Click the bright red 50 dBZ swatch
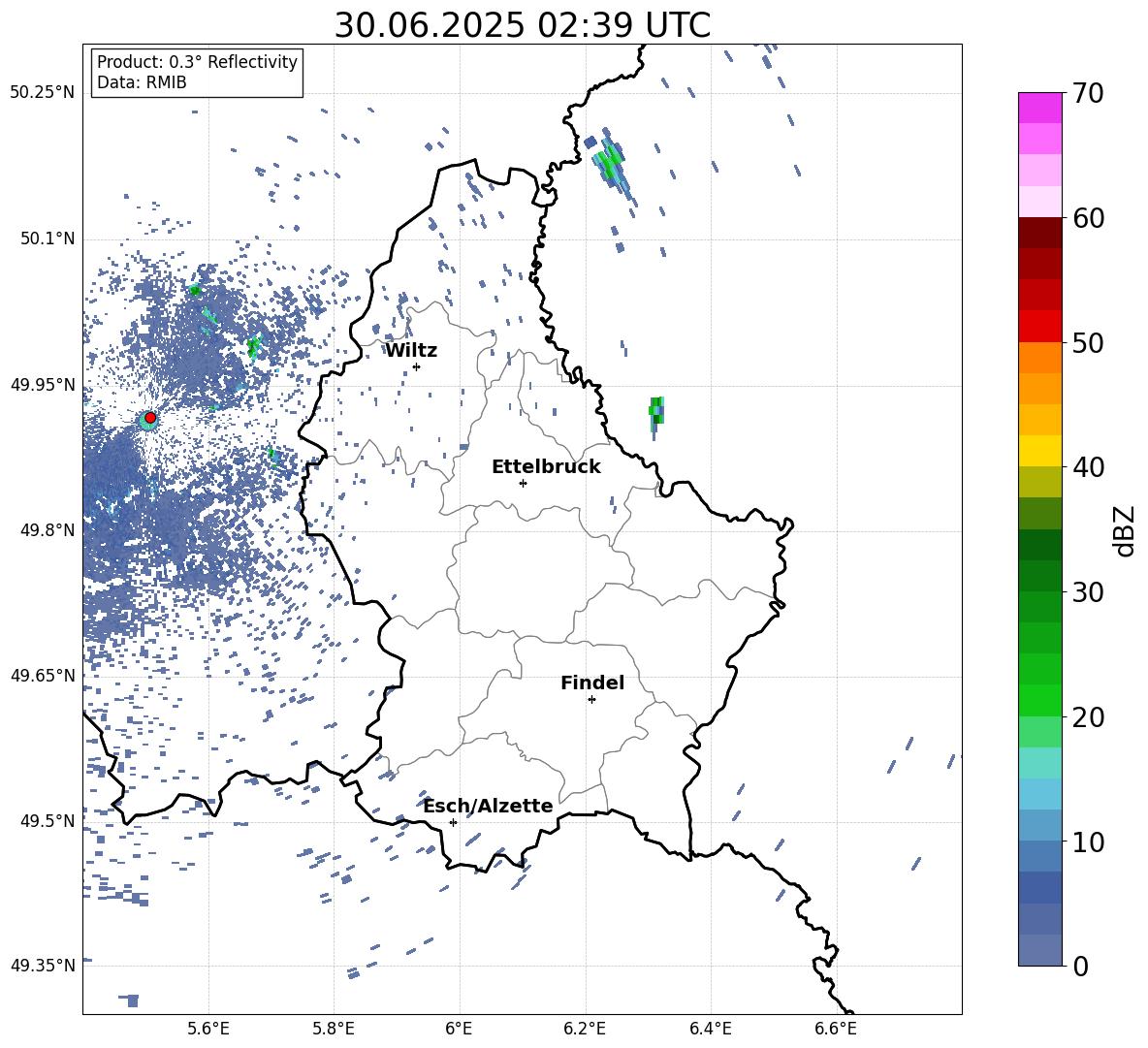 [x=1040, y=327]
